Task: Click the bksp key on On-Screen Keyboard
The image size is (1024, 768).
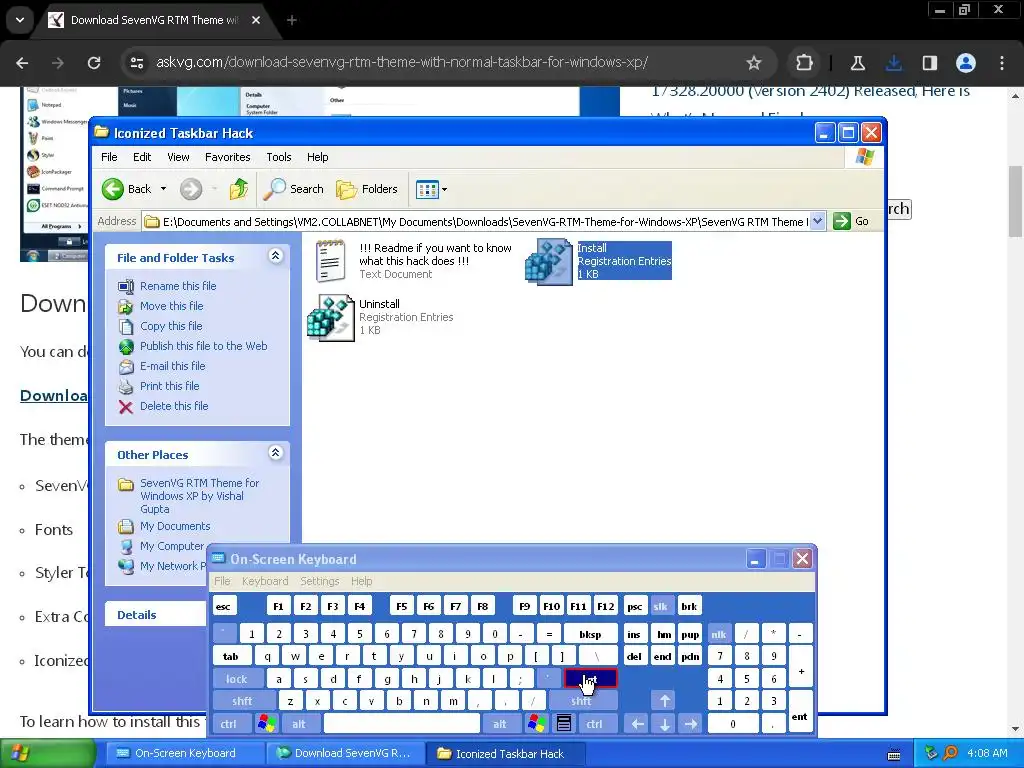Action: (x=590, y=634)
